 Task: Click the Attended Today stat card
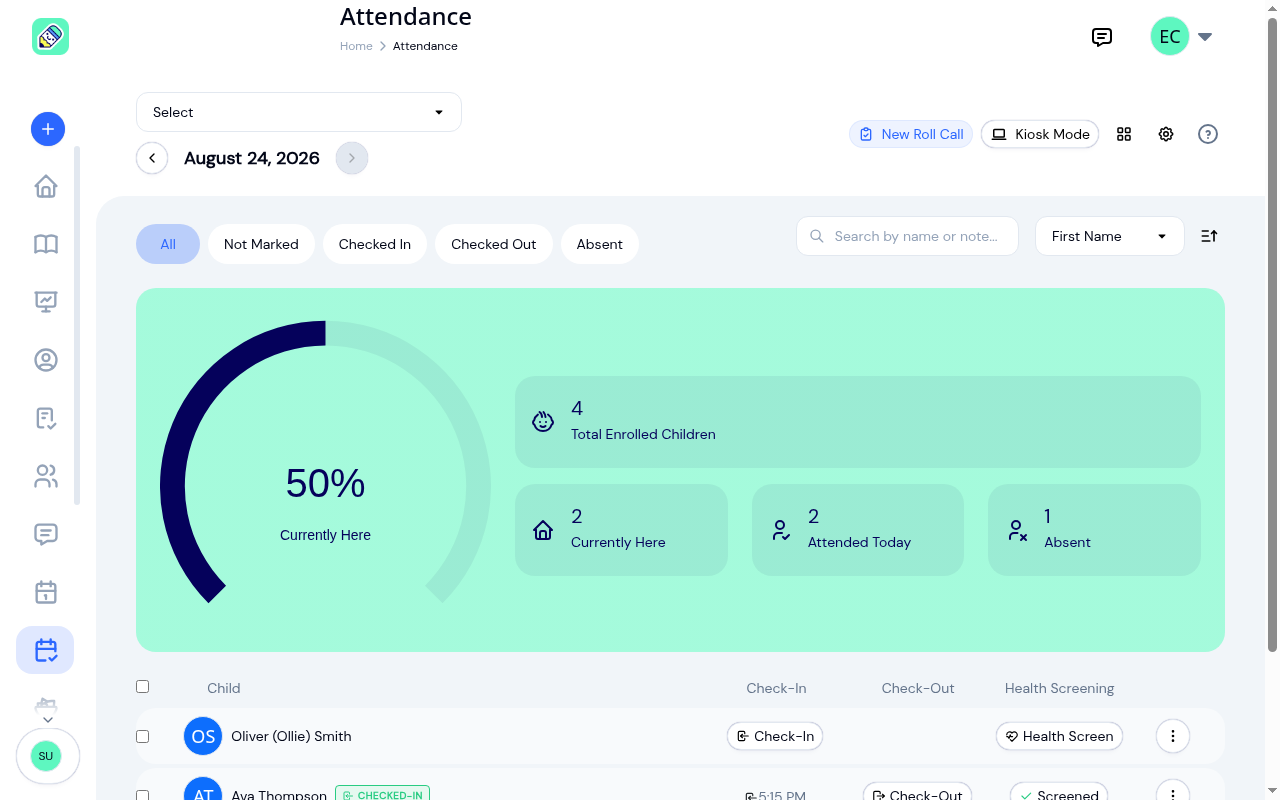click(x=858, y=530)
